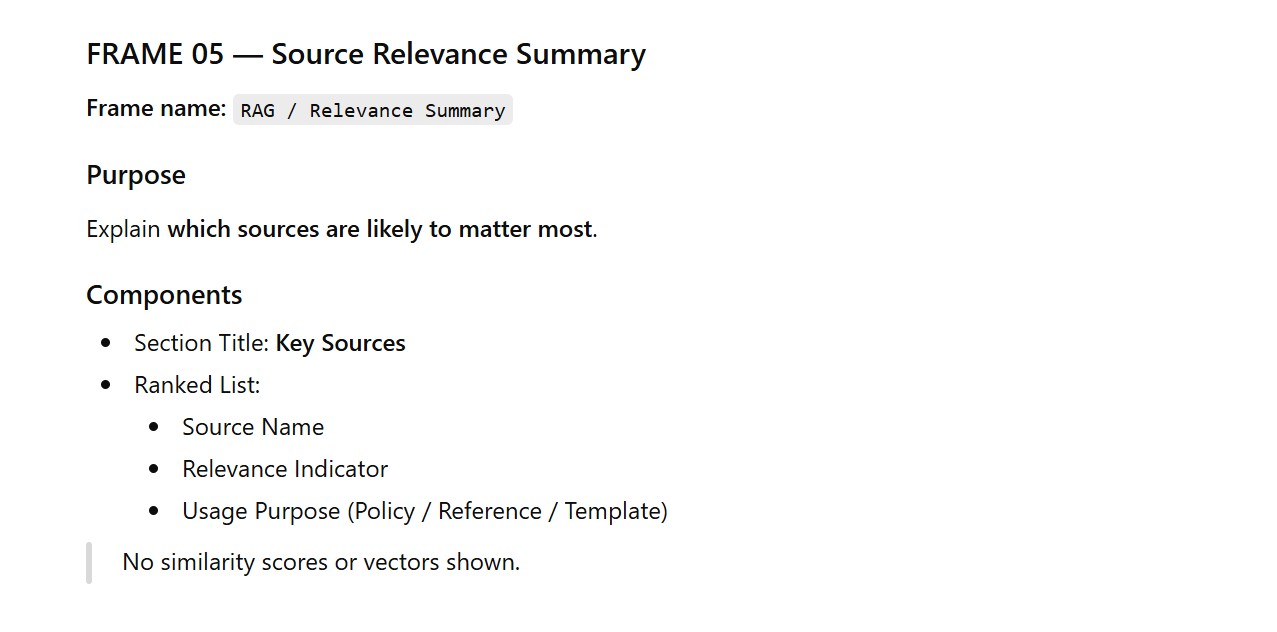Click the "Relevance Indicator" sub-item
The width and height of the screenshot is (1277, 632).
(285, 469)
